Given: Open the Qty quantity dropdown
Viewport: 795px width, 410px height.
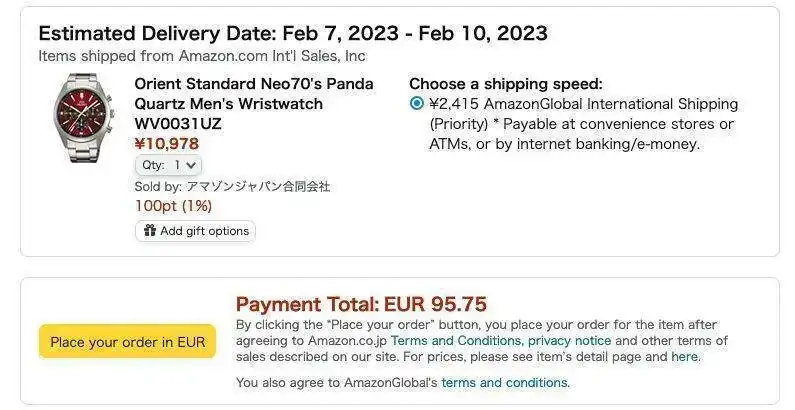Looking at the screenshot, I should click(x=168, y=165).
